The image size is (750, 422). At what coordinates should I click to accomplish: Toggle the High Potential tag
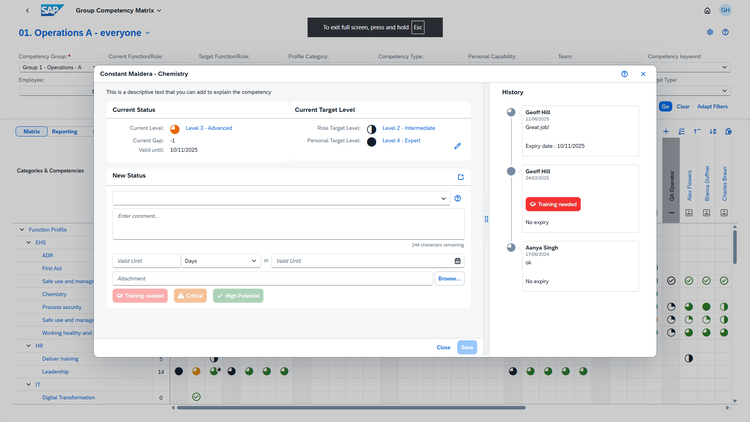[238, 296]
